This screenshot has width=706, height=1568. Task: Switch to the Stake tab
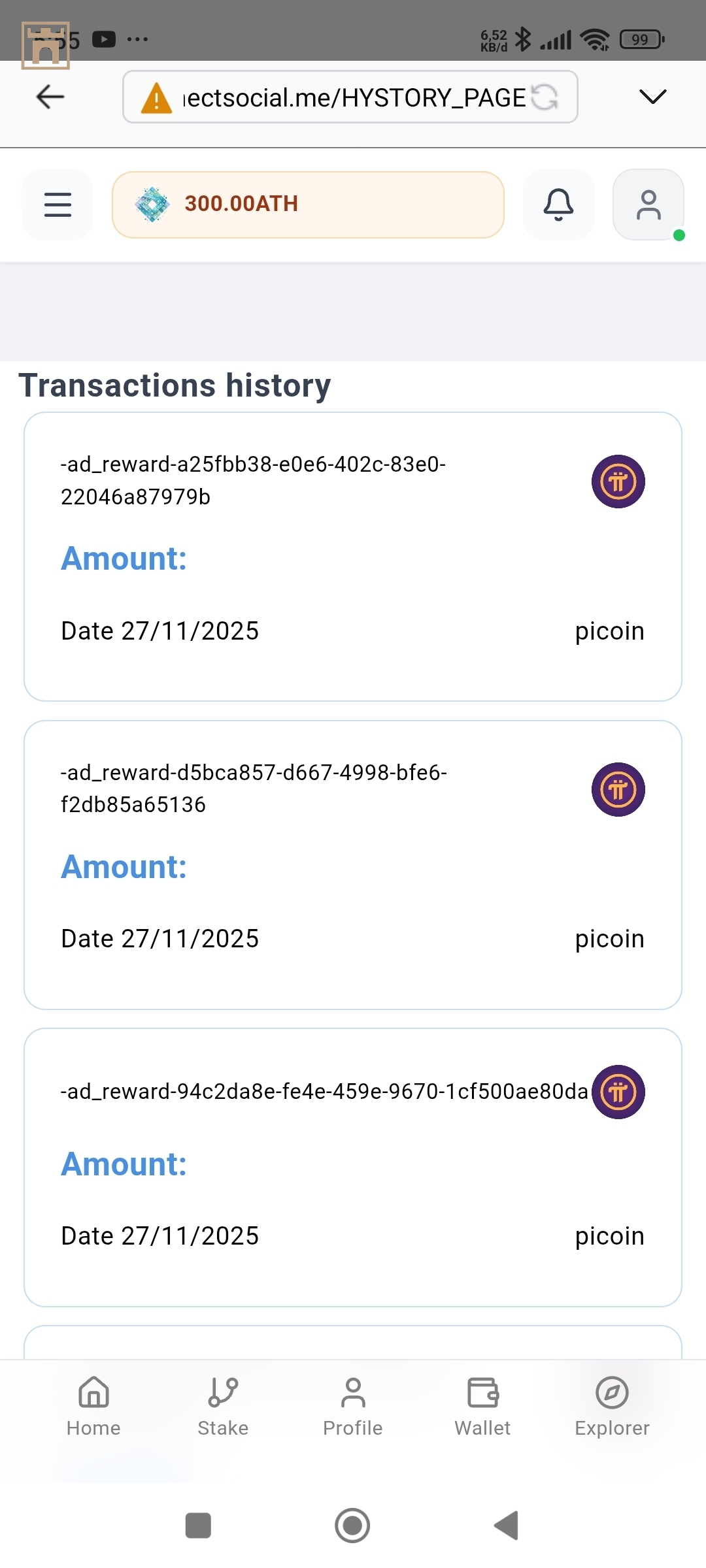(x=223, y=1405)
